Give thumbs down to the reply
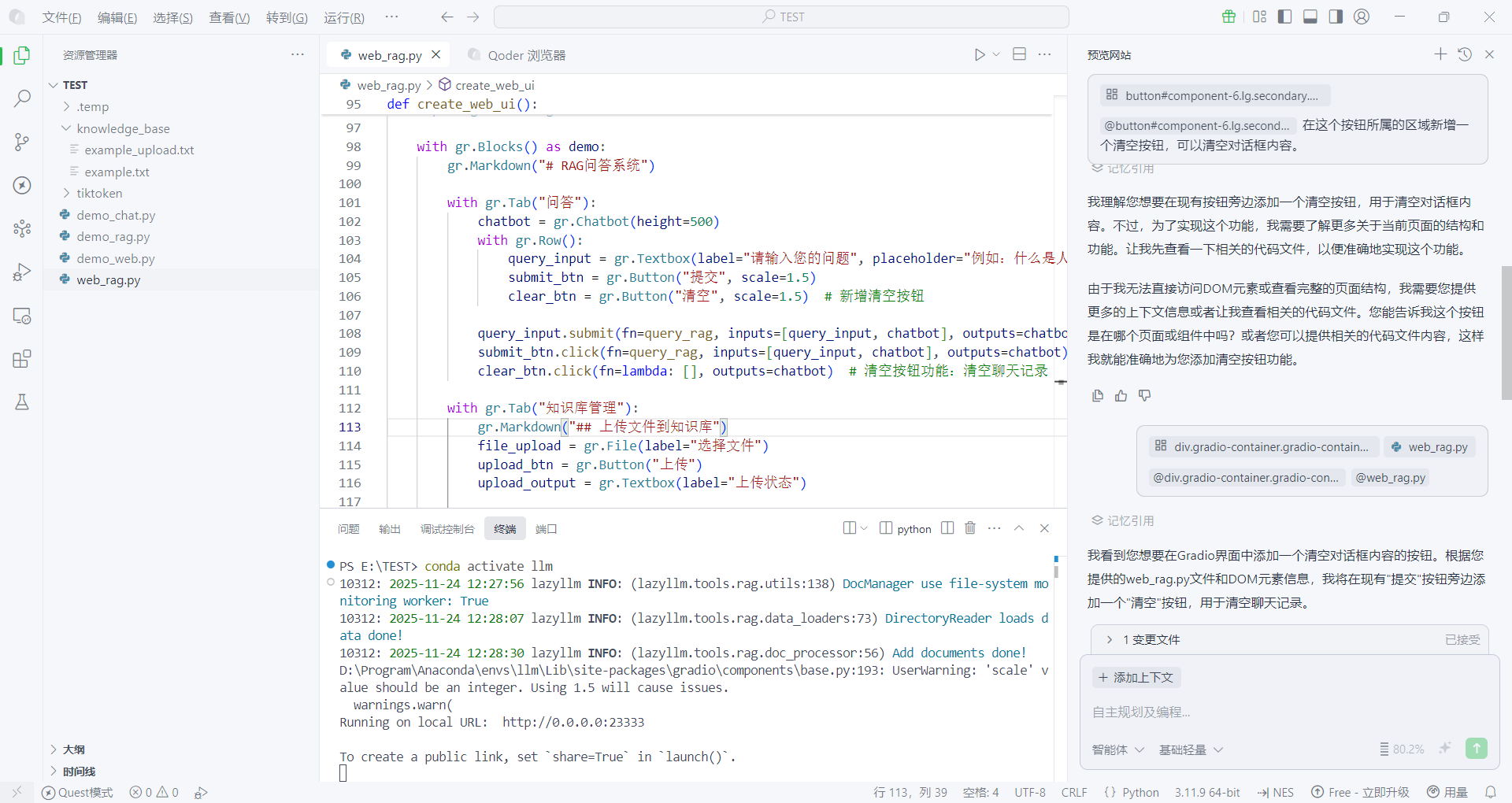Screen dimensions: 1512x803 (x=1145, y=396)
